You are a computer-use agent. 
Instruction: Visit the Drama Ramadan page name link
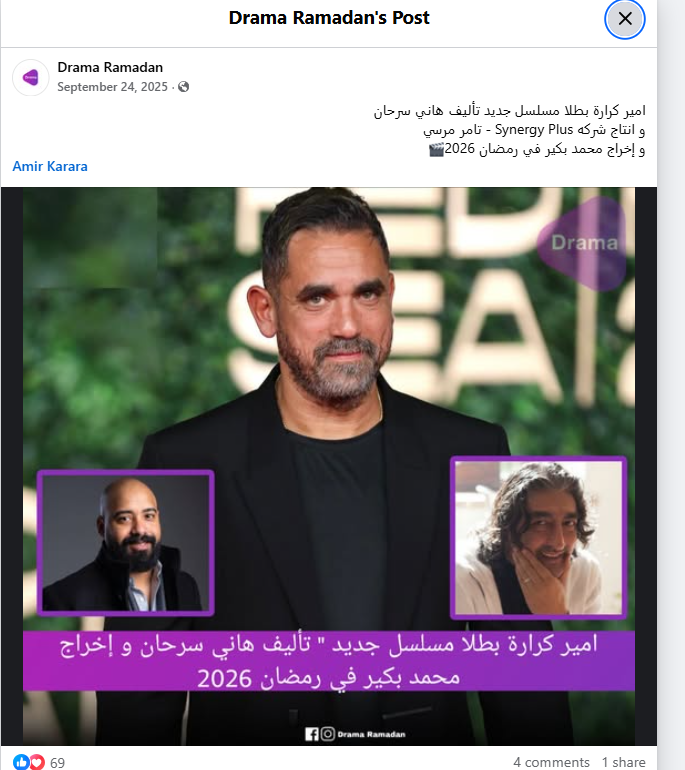pyautogui.click(x=110, y=67)
